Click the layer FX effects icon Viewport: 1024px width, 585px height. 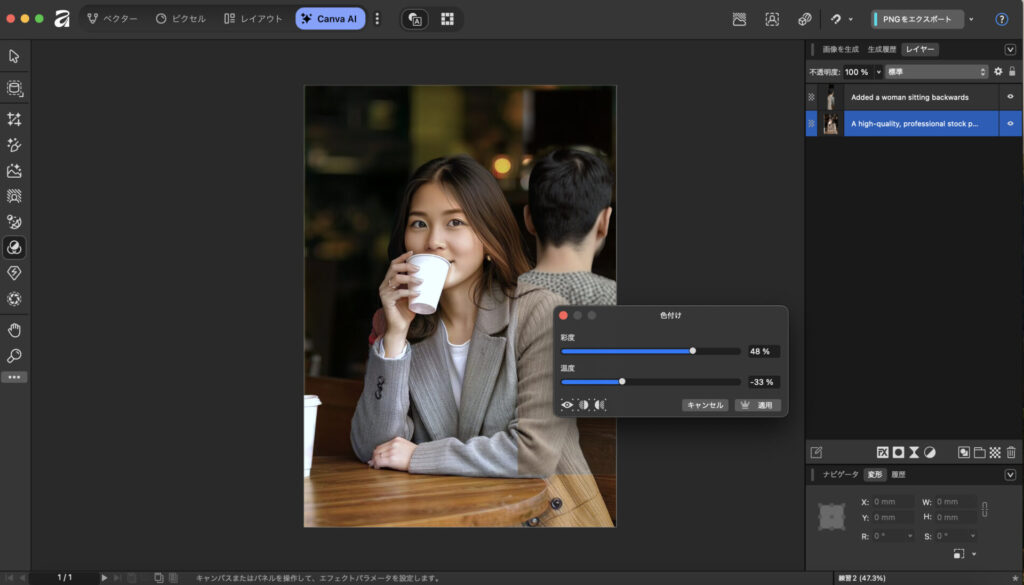tap(883, 452)
